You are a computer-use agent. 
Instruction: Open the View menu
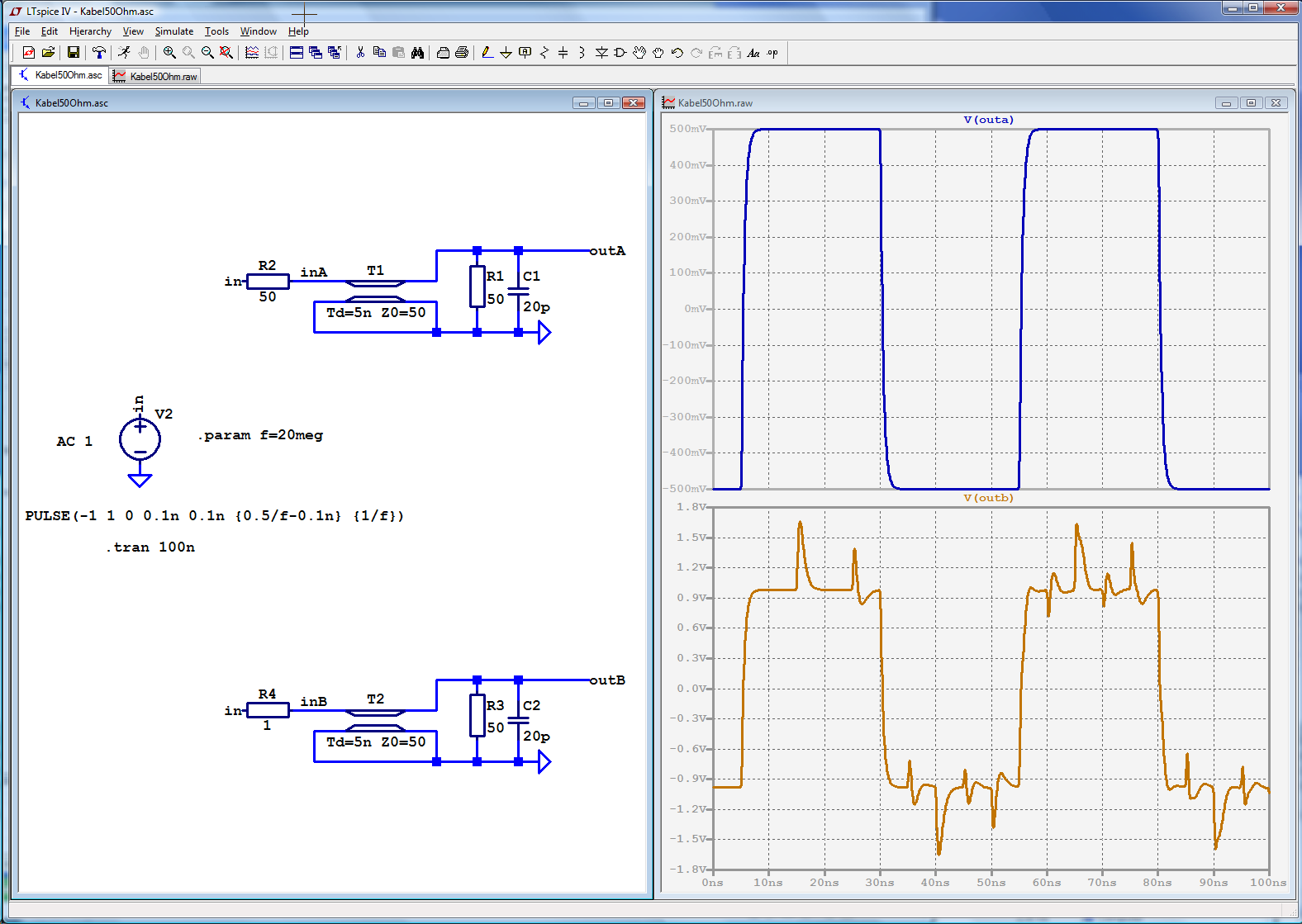[133, 31]
